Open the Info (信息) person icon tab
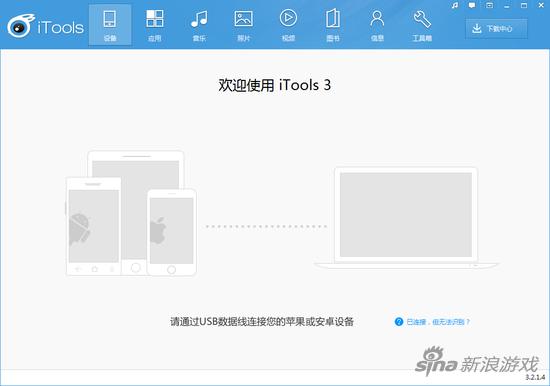The height and width of the screenshot is (386, 550). (377, 25)
